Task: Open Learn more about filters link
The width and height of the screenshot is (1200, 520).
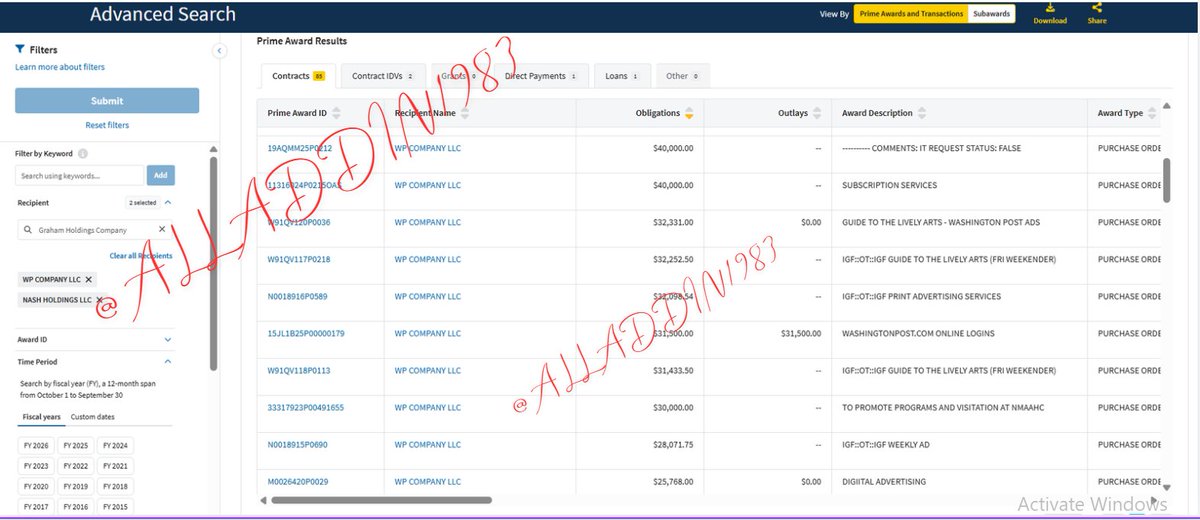Action: (60, 67)
